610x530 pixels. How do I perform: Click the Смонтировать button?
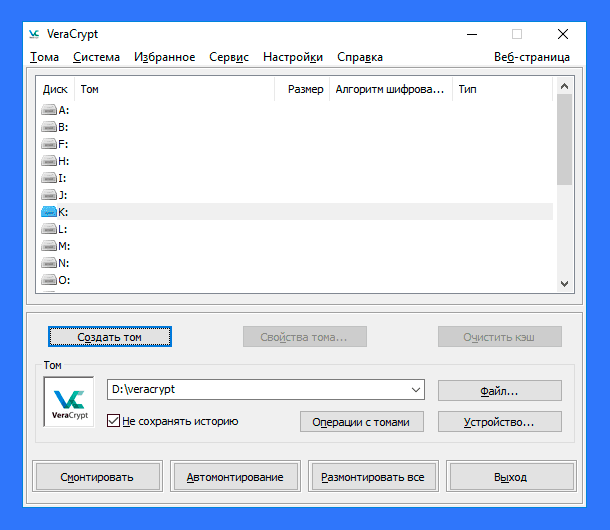pos(97,477)
